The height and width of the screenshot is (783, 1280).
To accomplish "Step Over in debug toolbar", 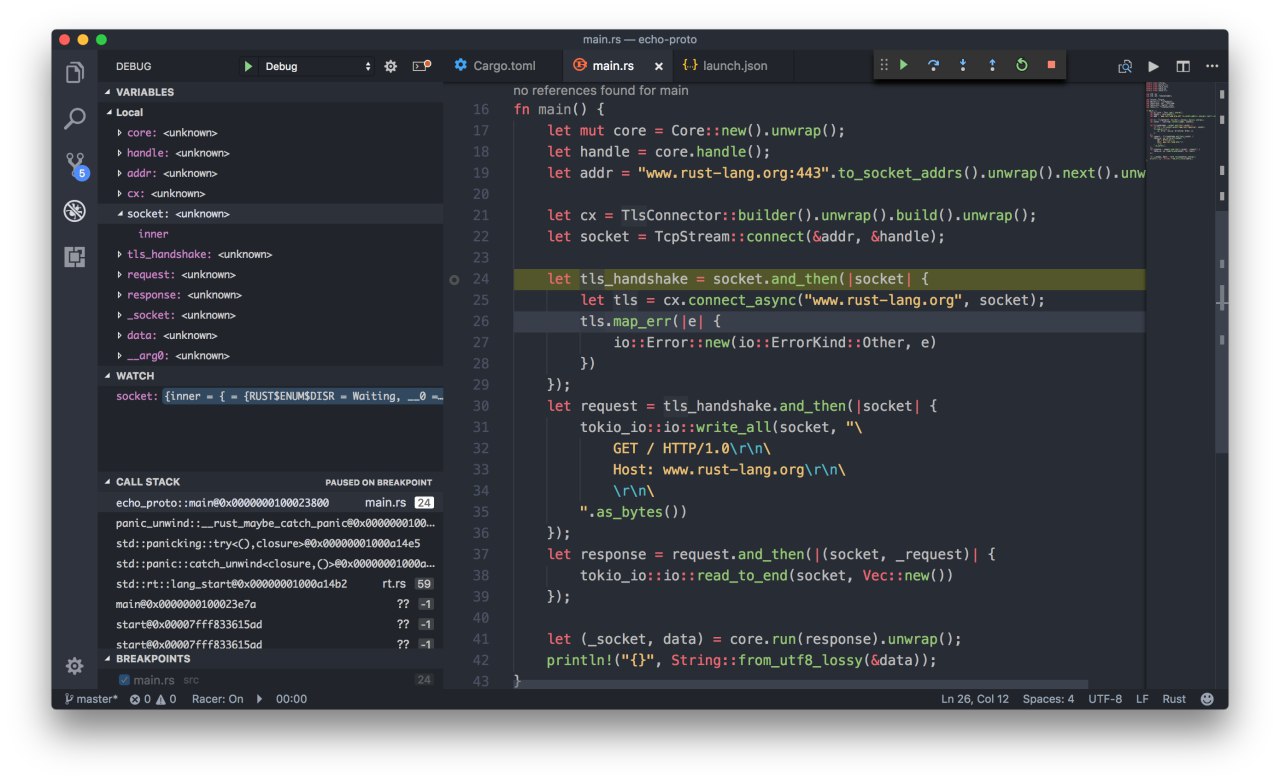I will [933, 65].
